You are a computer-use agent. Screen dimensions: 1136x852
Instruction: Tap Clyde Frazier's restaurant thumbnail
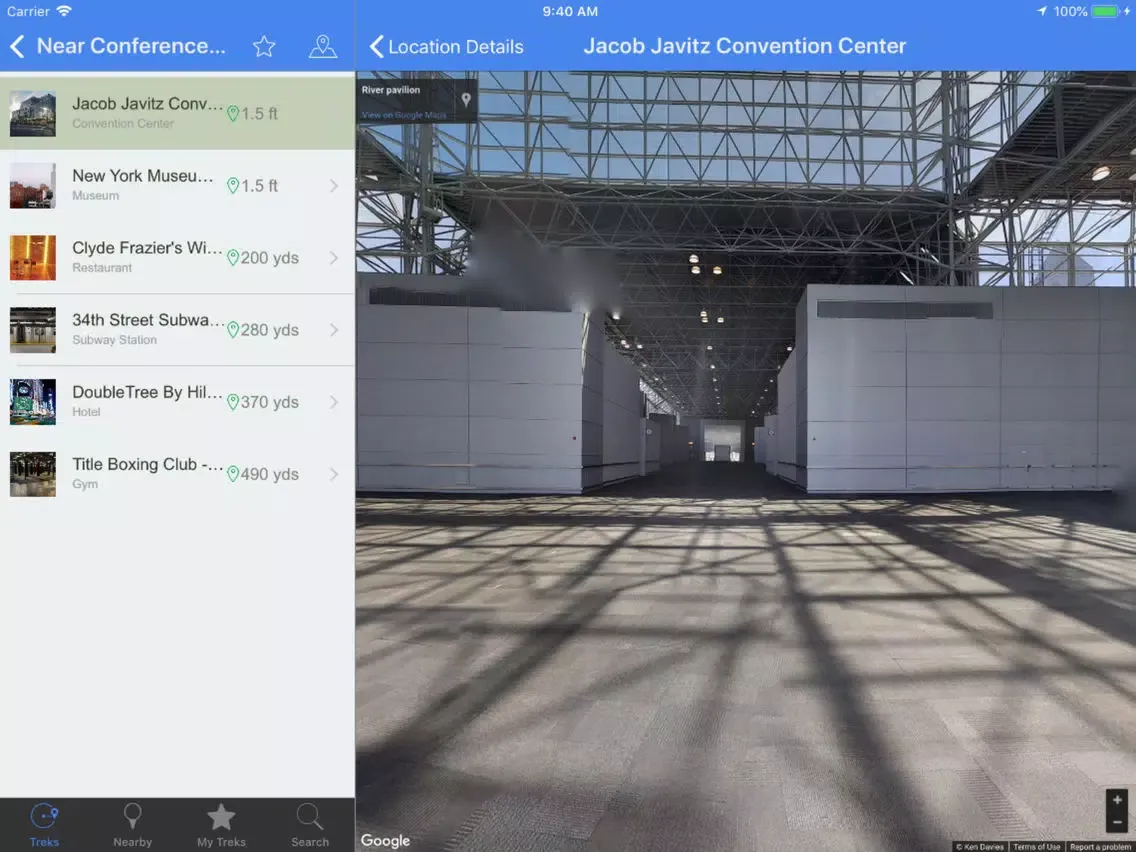click(x=33, y=257)
